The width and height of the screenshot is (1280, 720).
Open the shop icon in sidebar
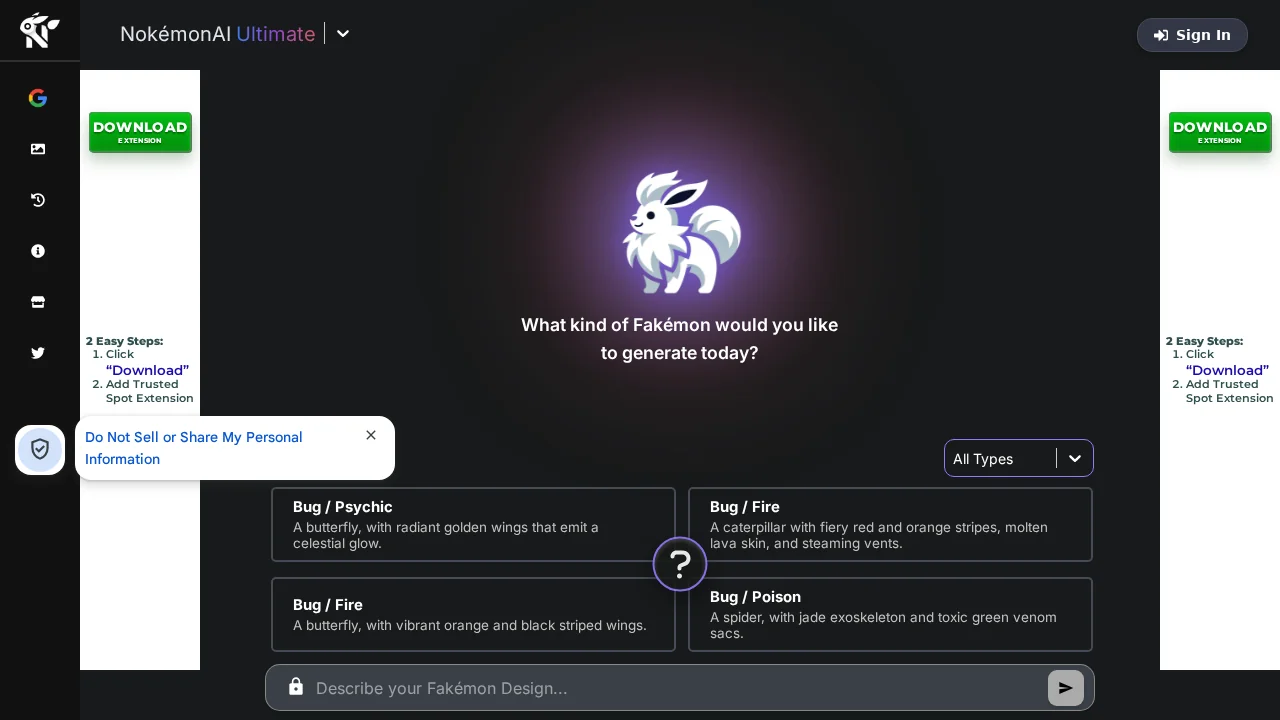(x=38, y=302)
